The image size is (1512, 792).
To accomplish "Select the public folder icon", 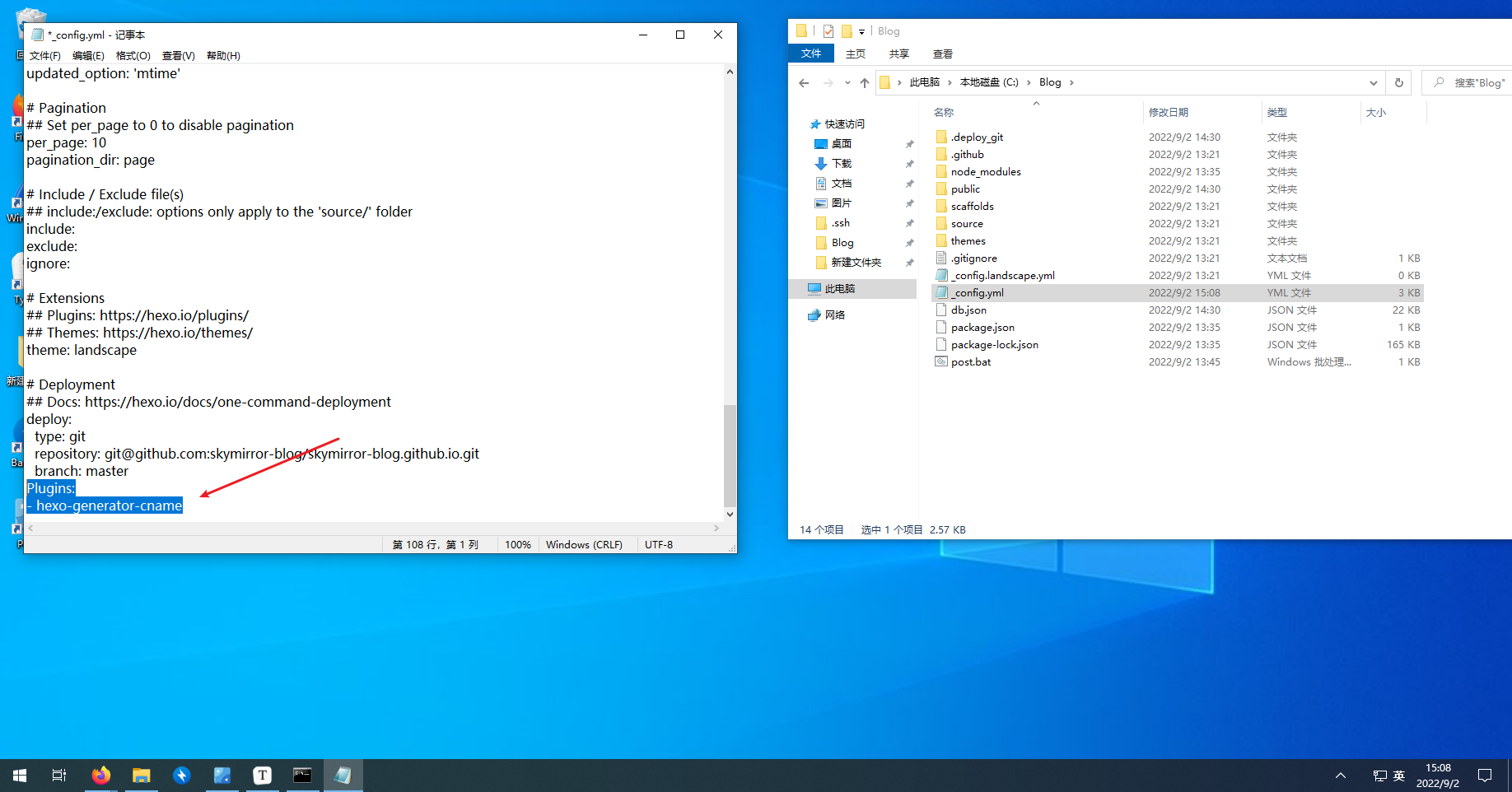I will click(x=941, y=189).
